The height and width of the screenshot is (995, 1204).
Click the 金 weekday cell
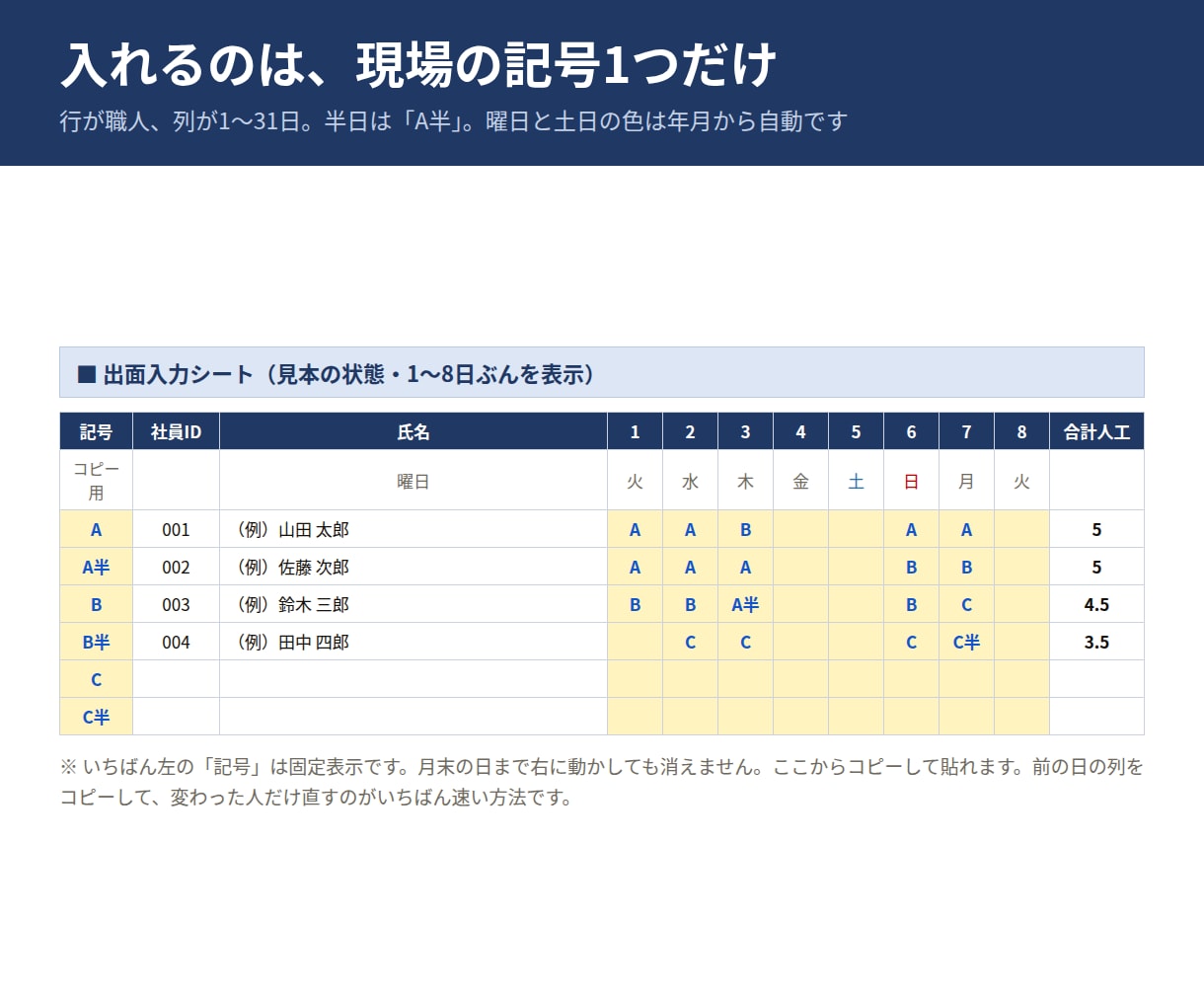pos(800,481)
